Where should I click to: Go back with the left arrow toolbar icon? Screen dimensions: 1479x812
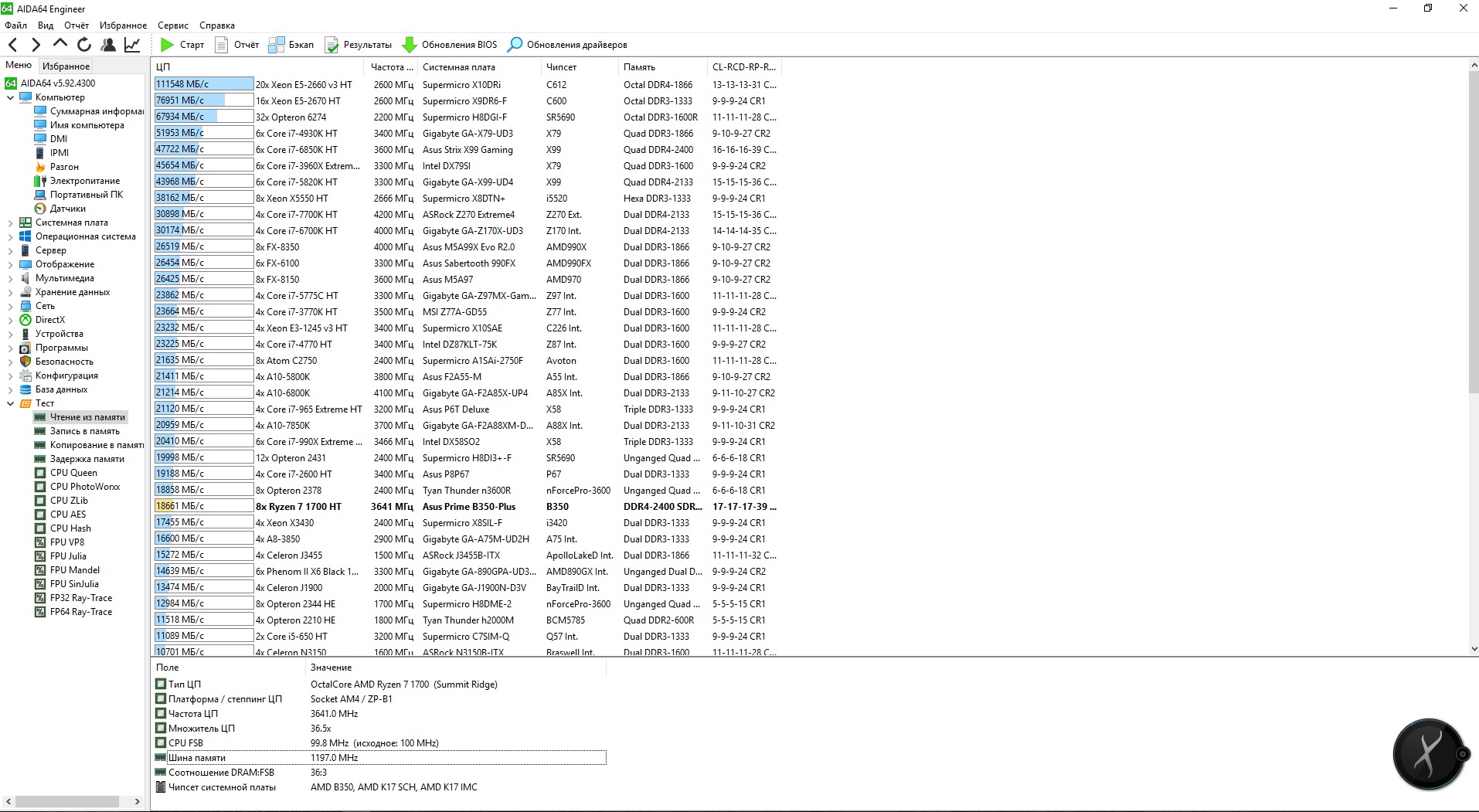click(12, 45)
